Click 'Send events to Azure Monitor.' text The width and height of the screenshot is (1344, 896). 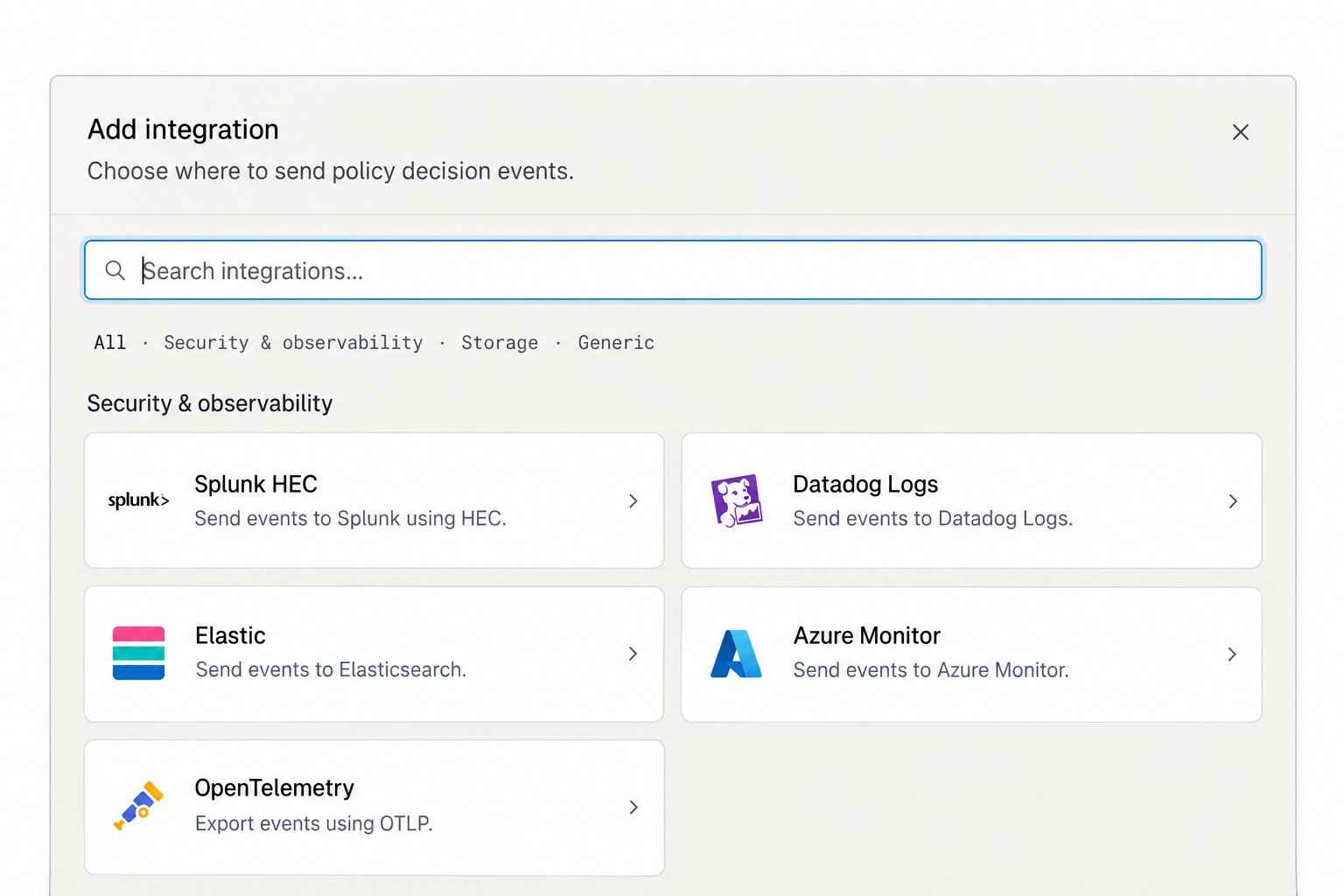[x=931, y=670]
